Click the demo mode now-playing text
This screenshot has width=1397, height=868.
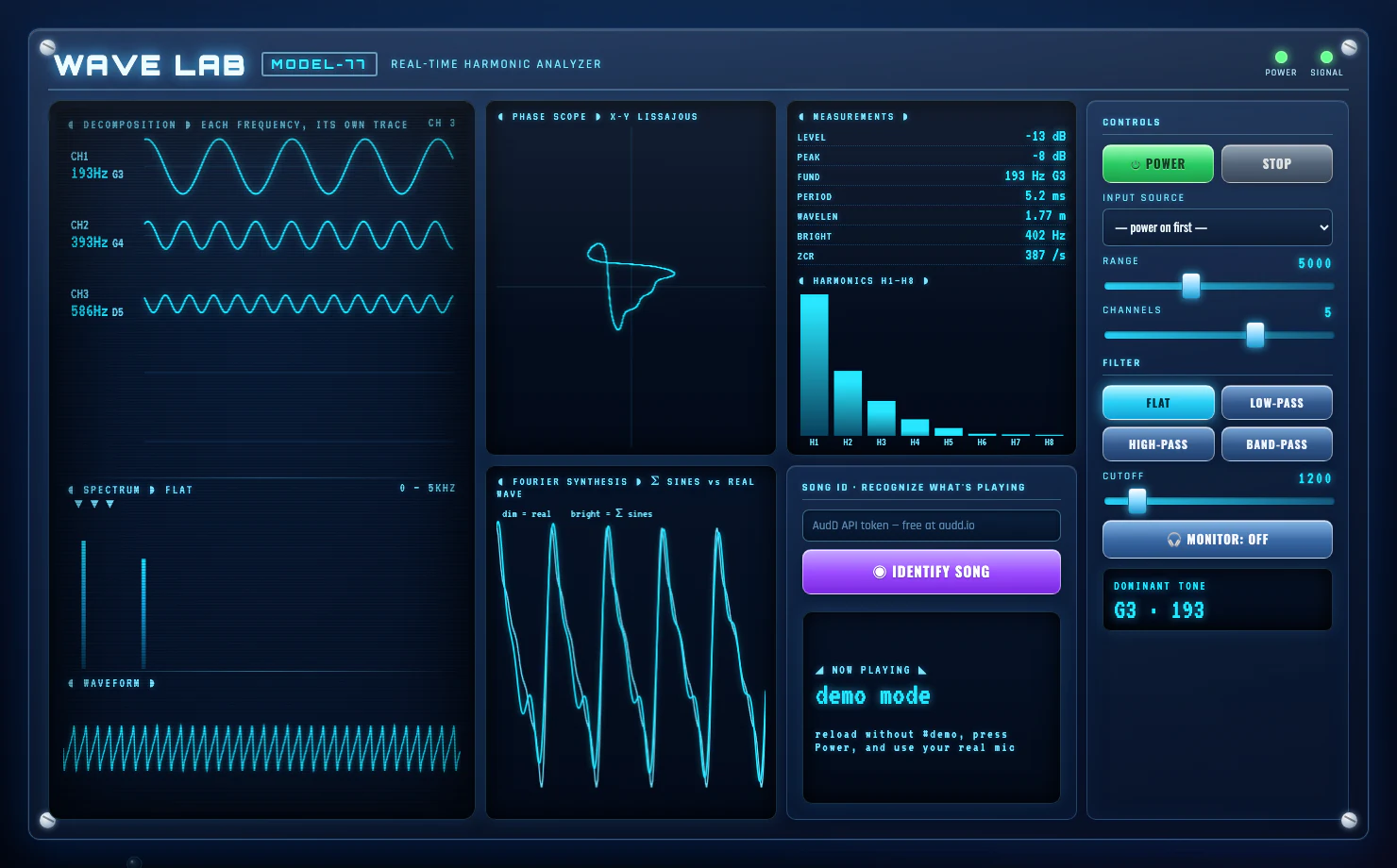873,696
